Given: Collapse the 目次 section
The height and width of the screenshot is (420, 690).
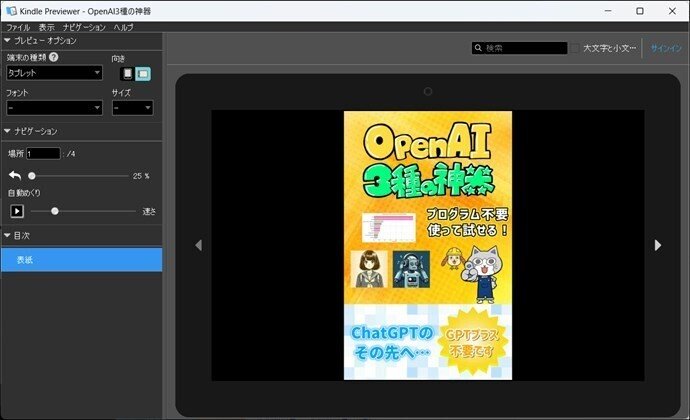Looking at the screenshot, I should click(x=7, y=236).
